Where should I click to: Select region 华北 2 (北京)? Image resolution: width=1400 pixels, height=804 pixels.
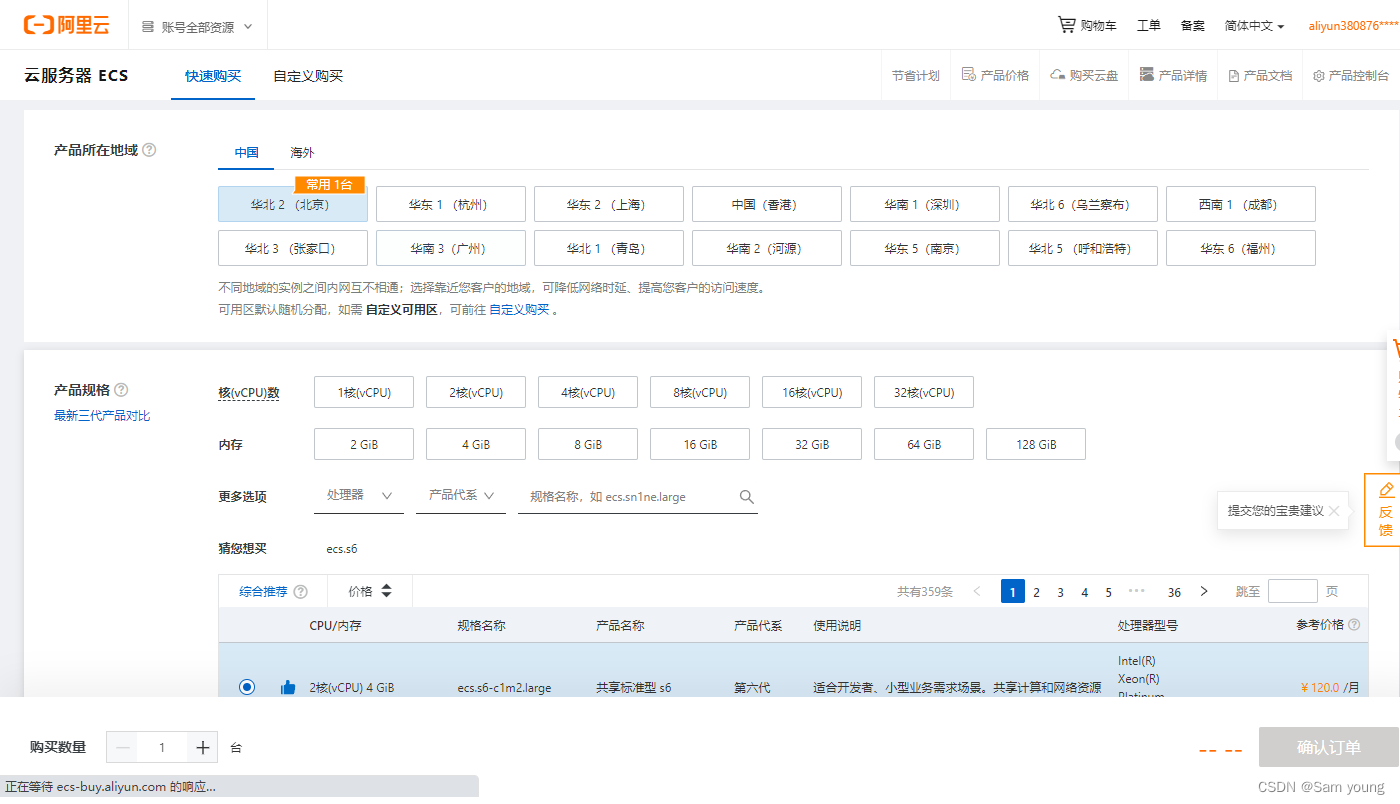tap(293, 204)
